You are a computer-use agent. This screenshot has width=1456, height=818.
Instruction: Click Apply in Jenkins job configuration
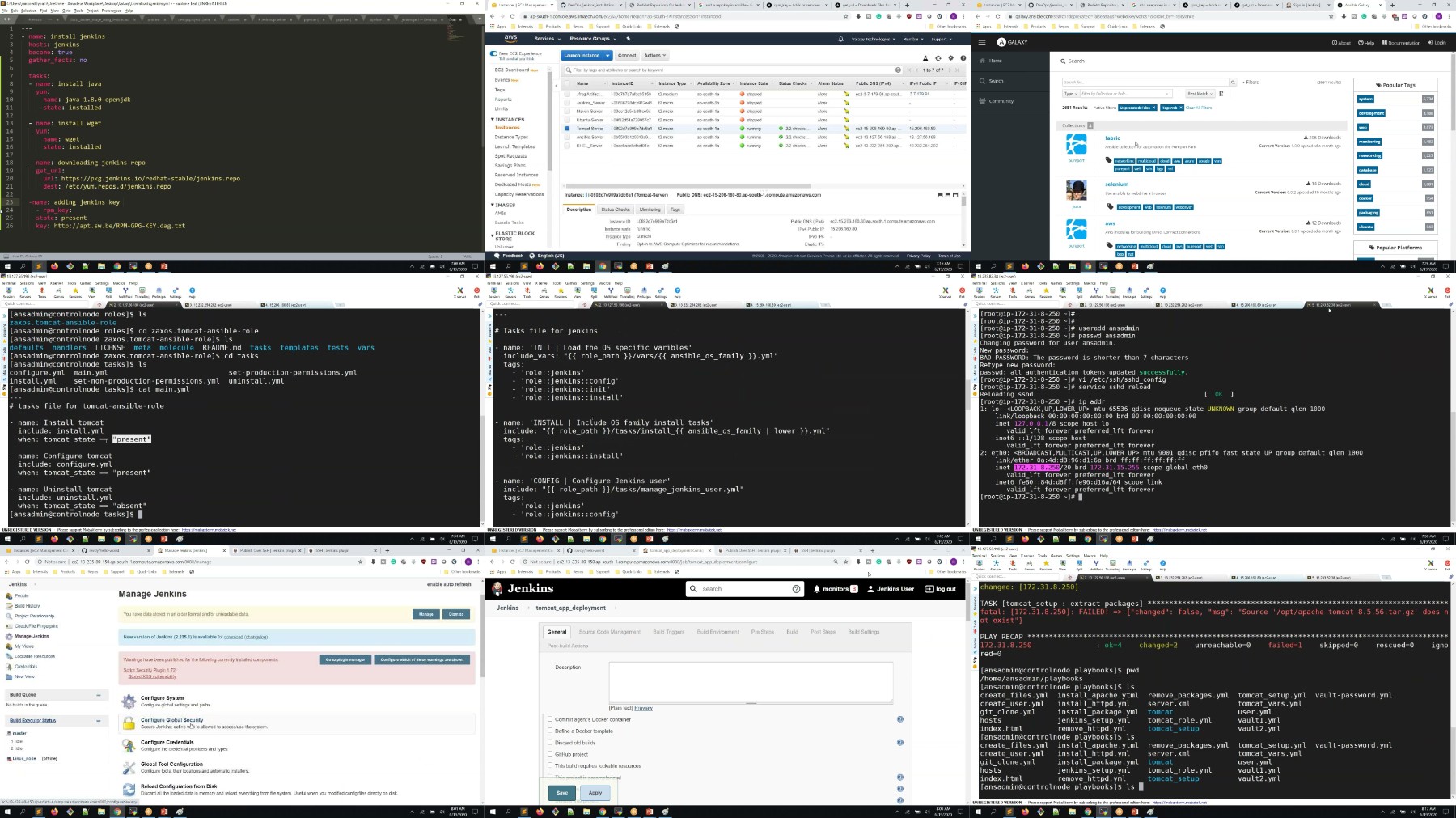pyautogui.click(x=595, y=792)
